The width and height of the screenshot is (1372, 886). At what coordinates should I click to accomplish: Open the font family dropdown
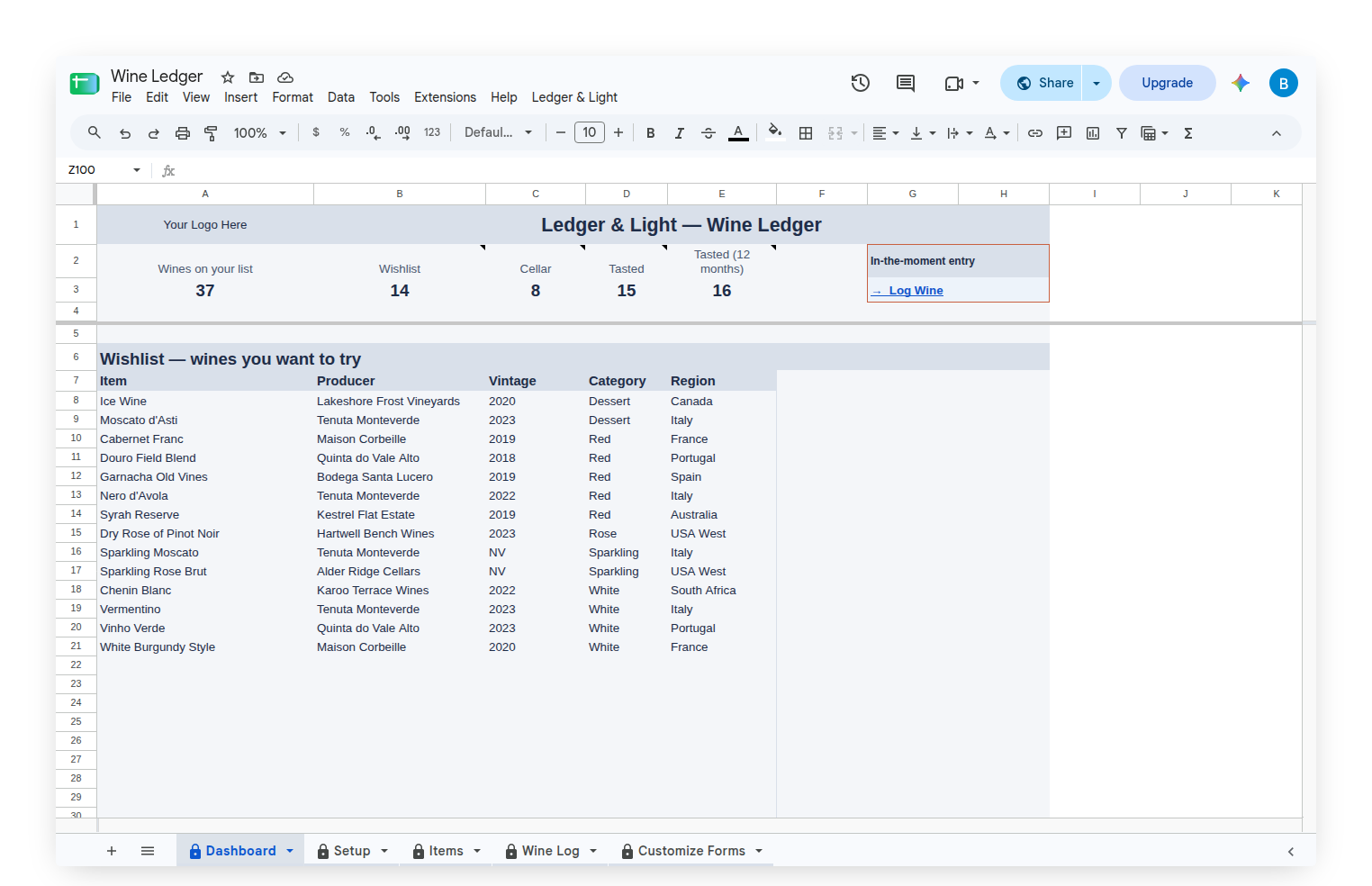pyautogui.click(x=498, y=132)
